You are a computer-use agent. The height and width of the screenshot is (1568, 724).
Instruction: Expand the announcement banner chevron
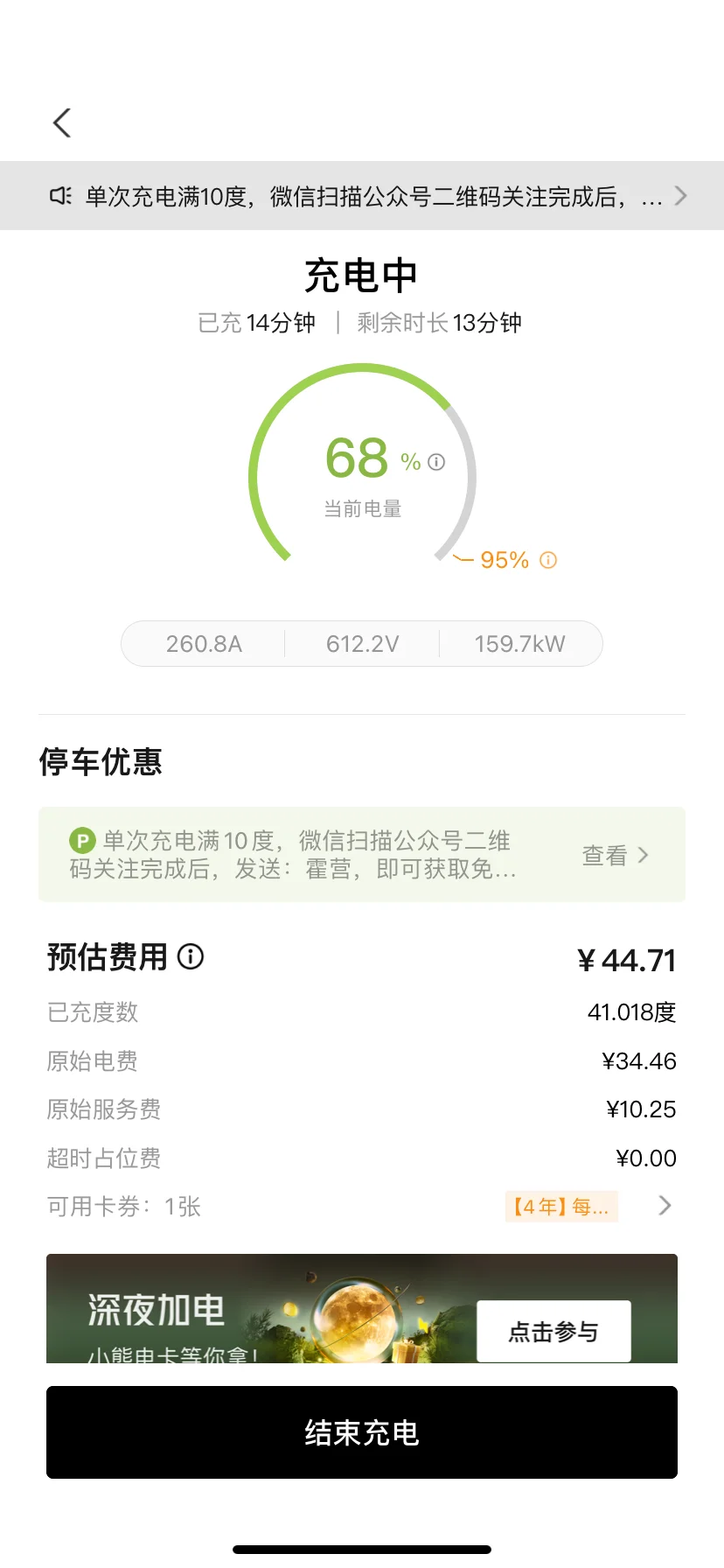pos(680,196)
